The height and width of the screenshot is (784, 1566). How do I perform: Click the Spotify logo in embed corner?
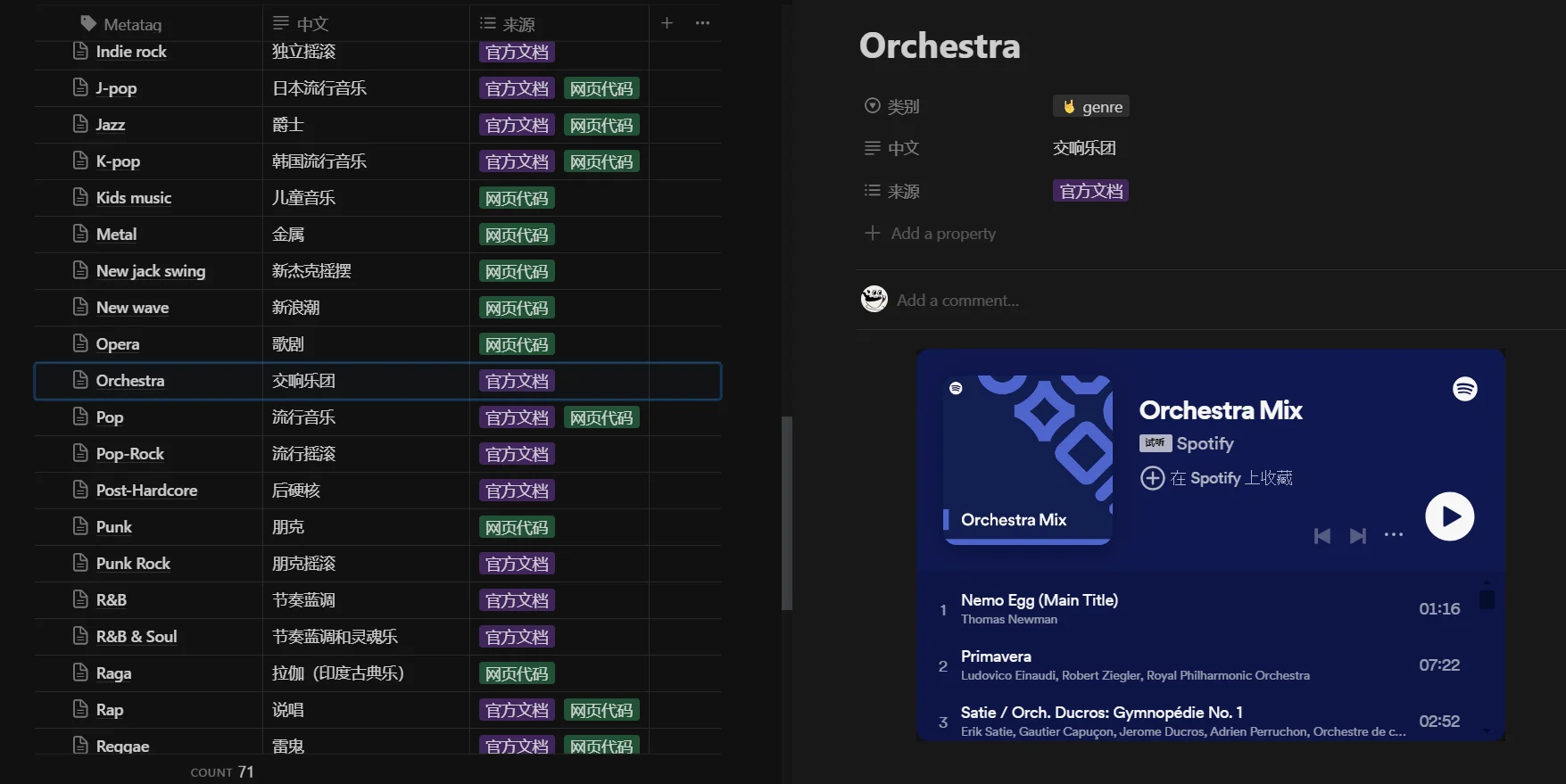(1465, 389)
